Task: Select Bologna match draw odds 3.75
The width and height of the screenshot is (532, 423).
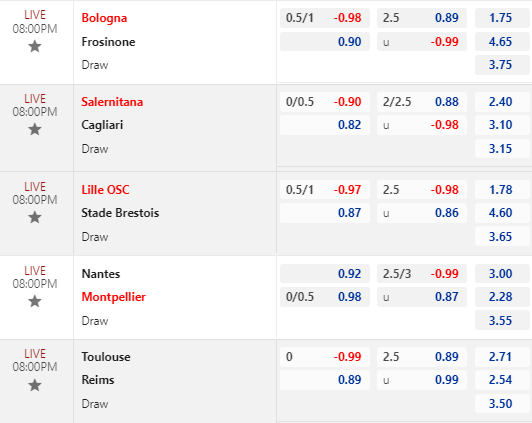Action: (x=502, y=65)
